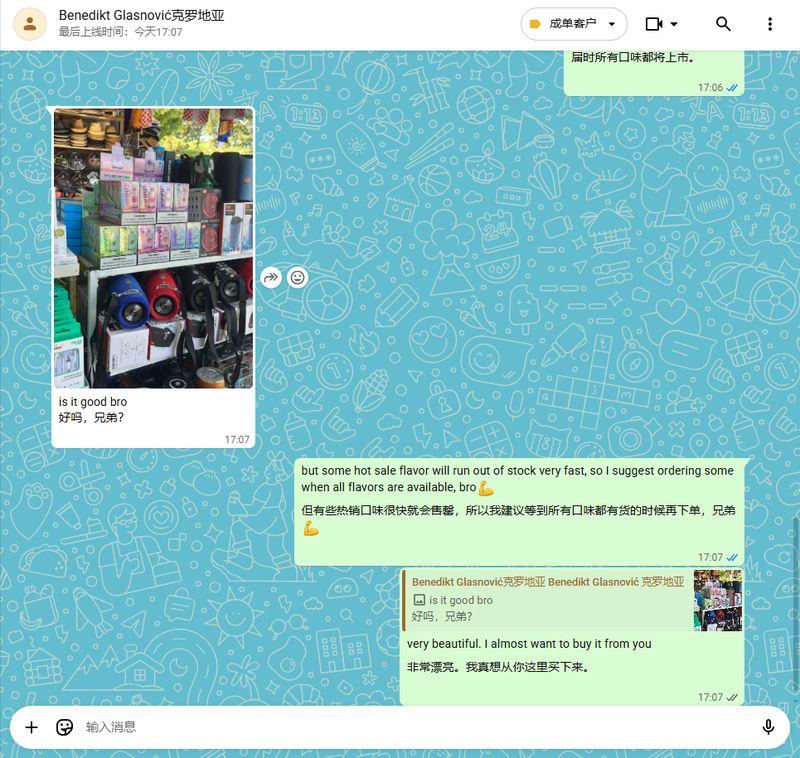Open the received shop shelf photo
800x758 pixels.
[154, 248]
